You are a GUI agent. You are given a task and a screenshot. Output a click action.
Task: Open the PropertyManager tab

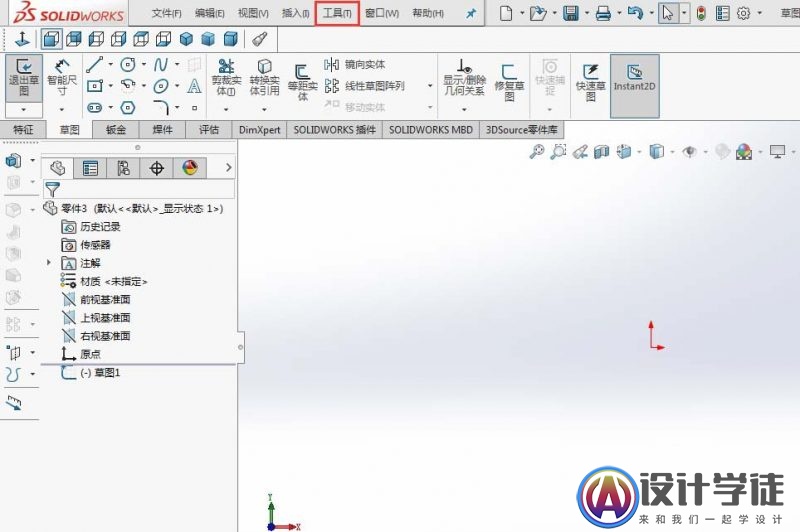coord(90,168)
